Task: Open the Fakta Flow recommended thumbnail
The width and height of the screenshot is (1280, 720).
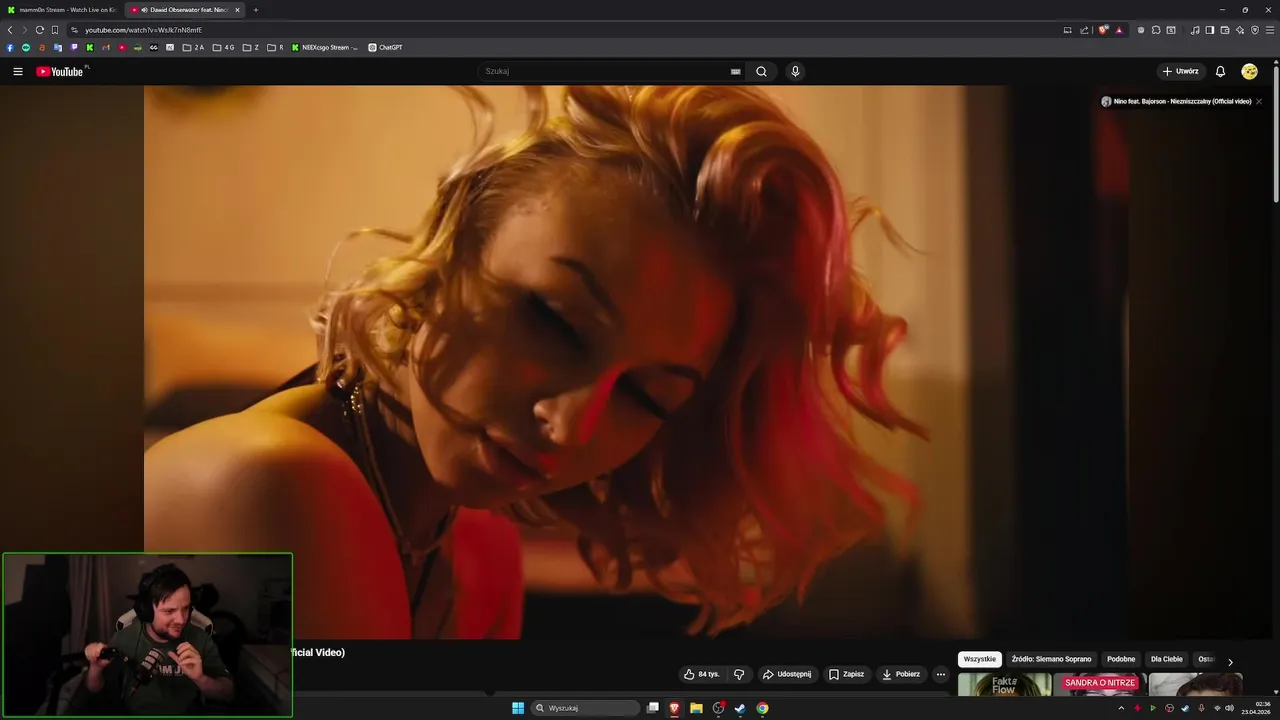Action: 1005,685
